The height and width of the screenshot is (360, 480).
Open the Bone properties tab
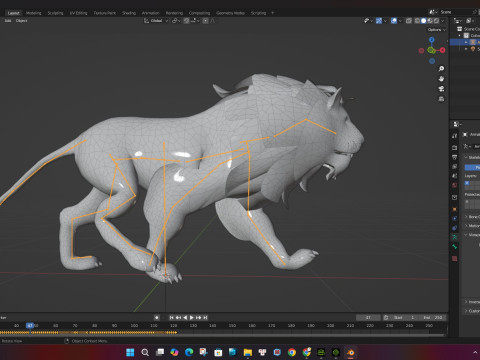[x=455, y=247]
